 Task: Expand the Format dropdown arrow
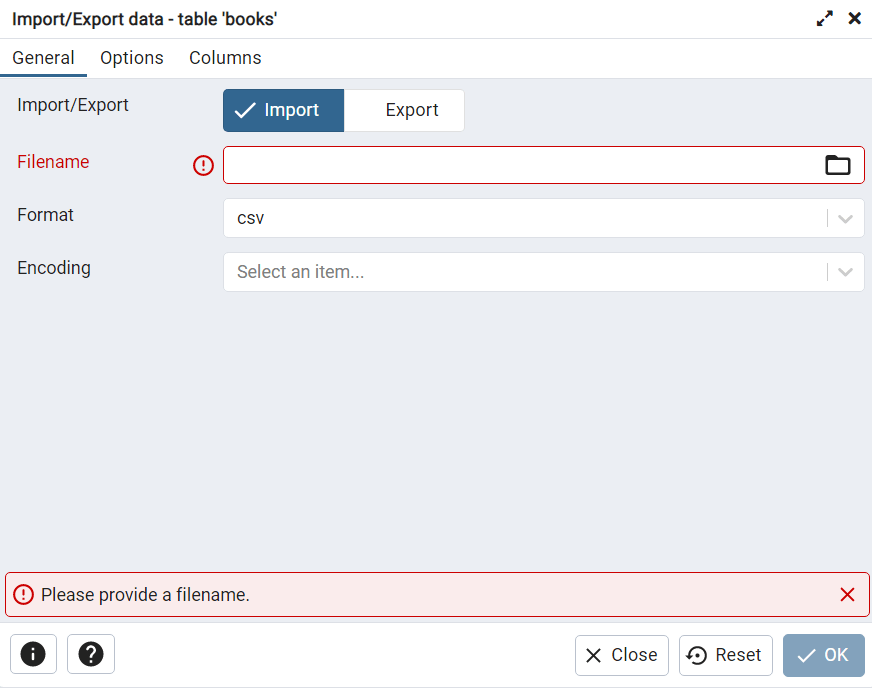point(846,218)
